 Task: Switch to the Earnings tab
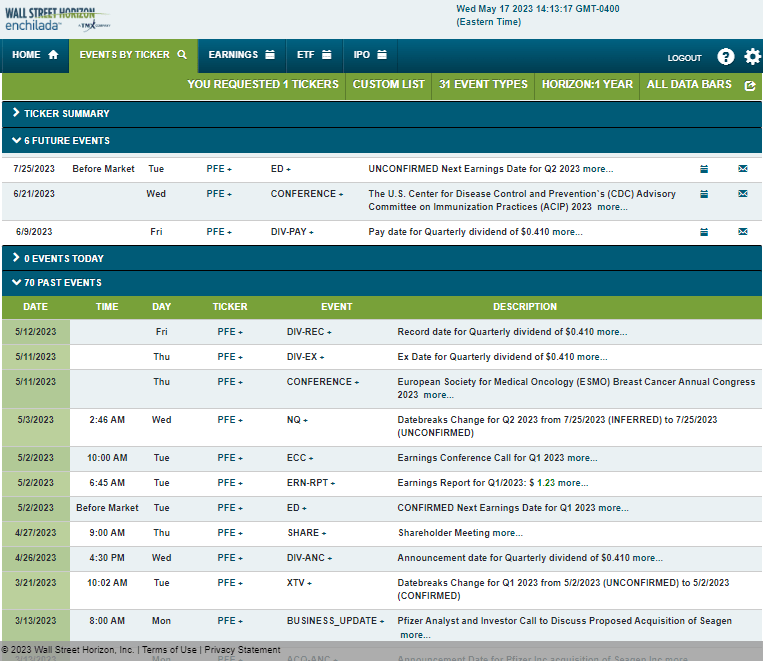pyautogui.click(x=241, y=55)
